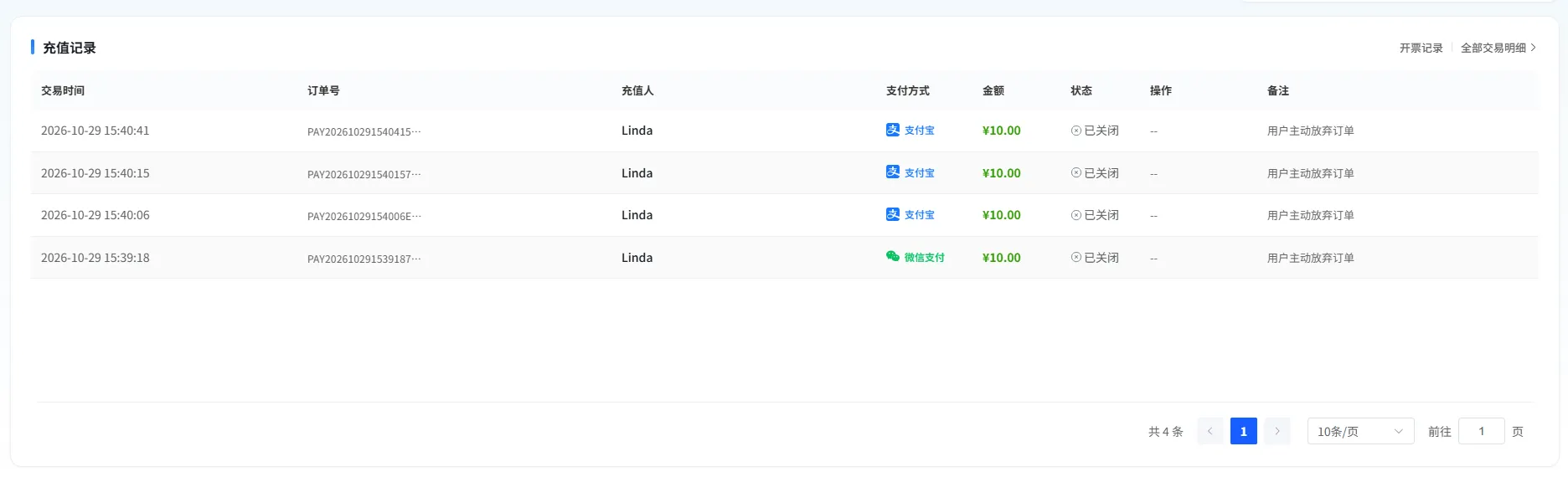Click the 前往 page number input

click(1481, 431)
